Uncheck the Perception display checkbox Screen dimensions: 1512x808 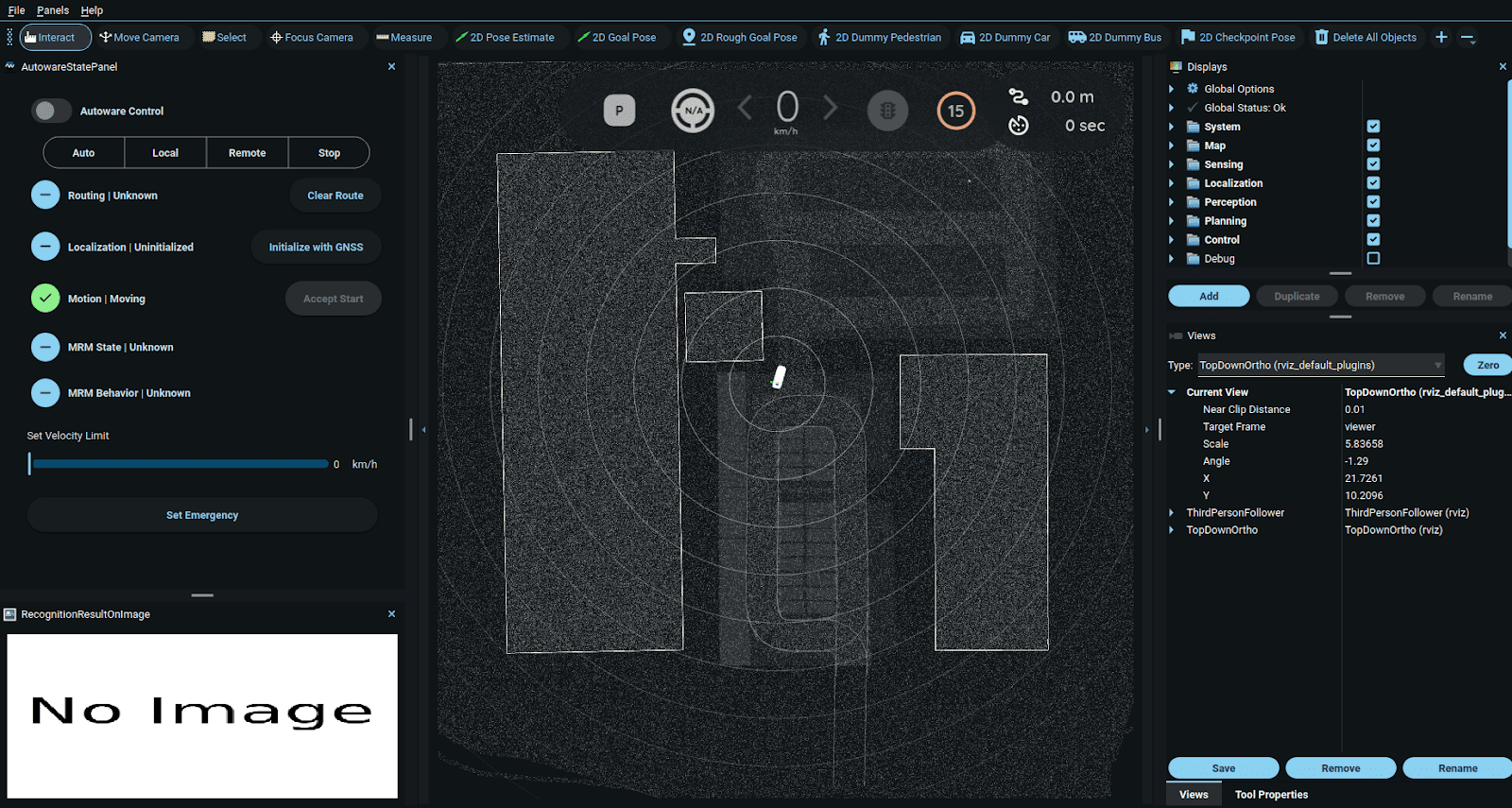click(1373, 202)
